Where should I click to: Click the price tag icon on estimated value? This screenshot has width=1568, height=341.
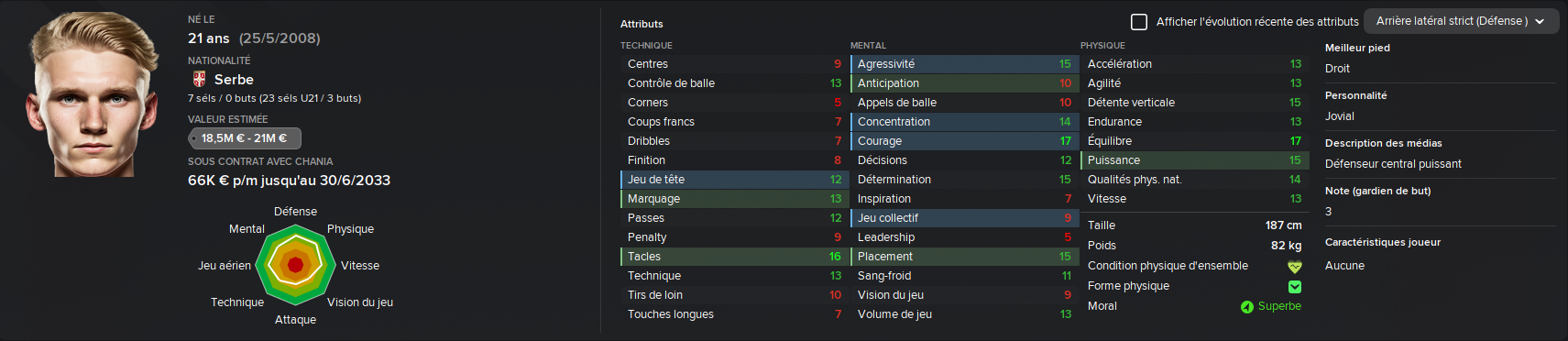tap(194, 138)
